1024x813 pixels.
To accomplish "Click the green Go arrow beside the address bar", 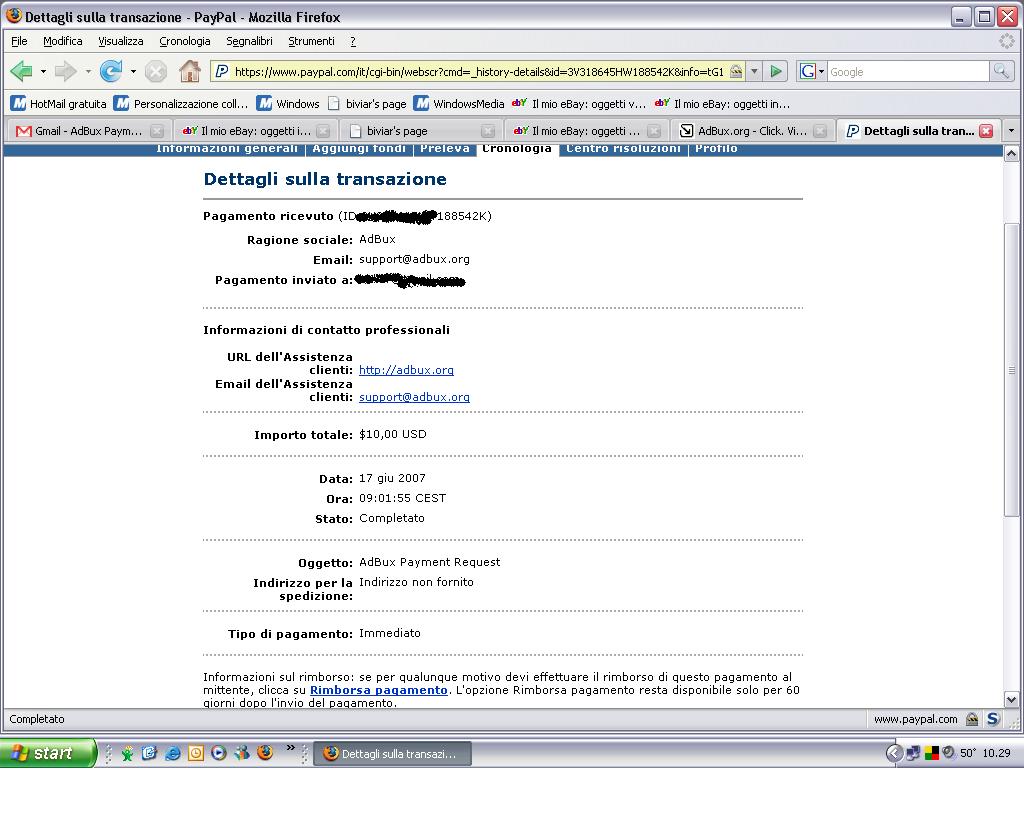I will 776,71.
